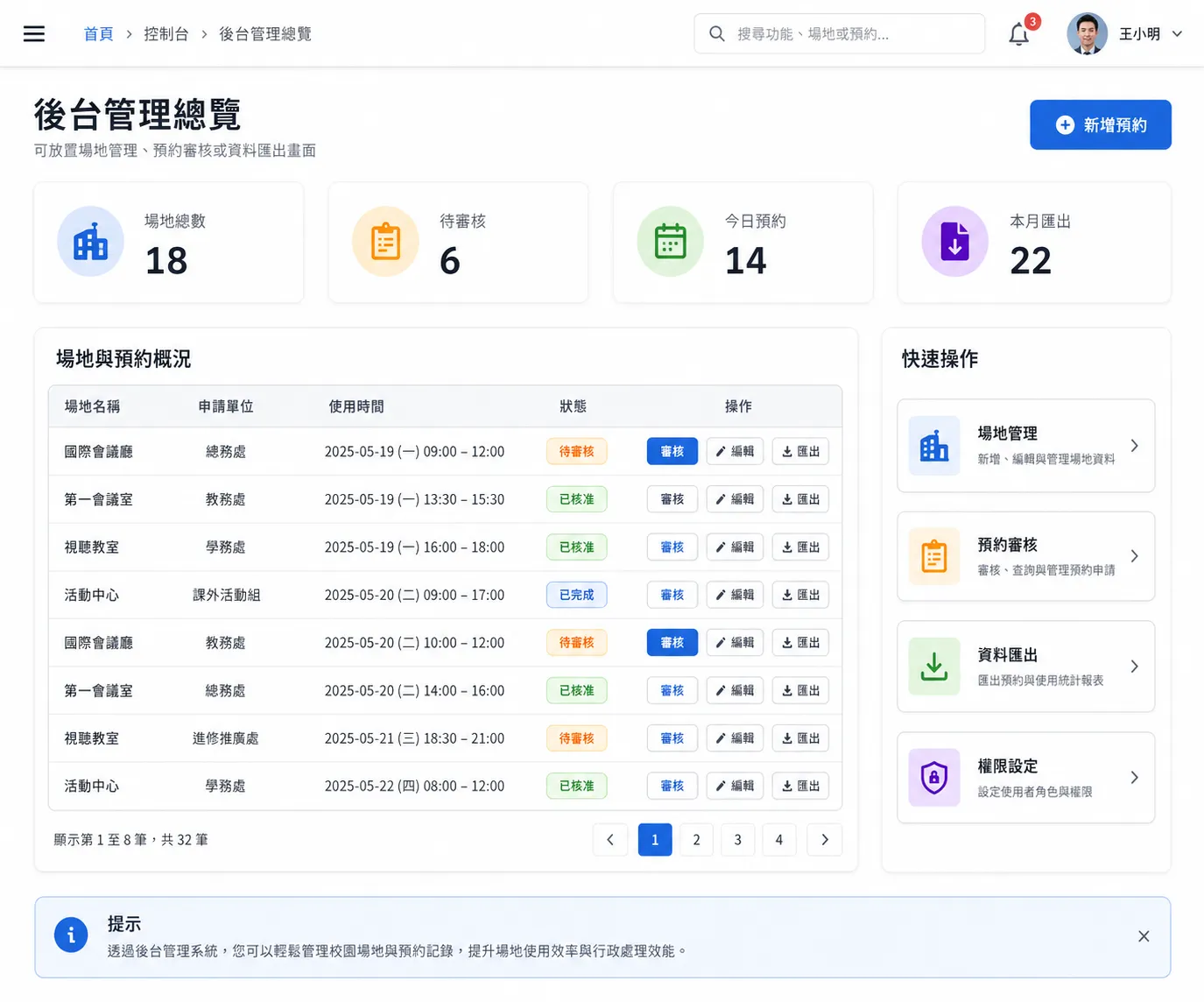Click 編輯 for 國際會議廳 總務處 row
Screen dimensions: 1204x1002
pyautogui.click(x=735, y=451)
